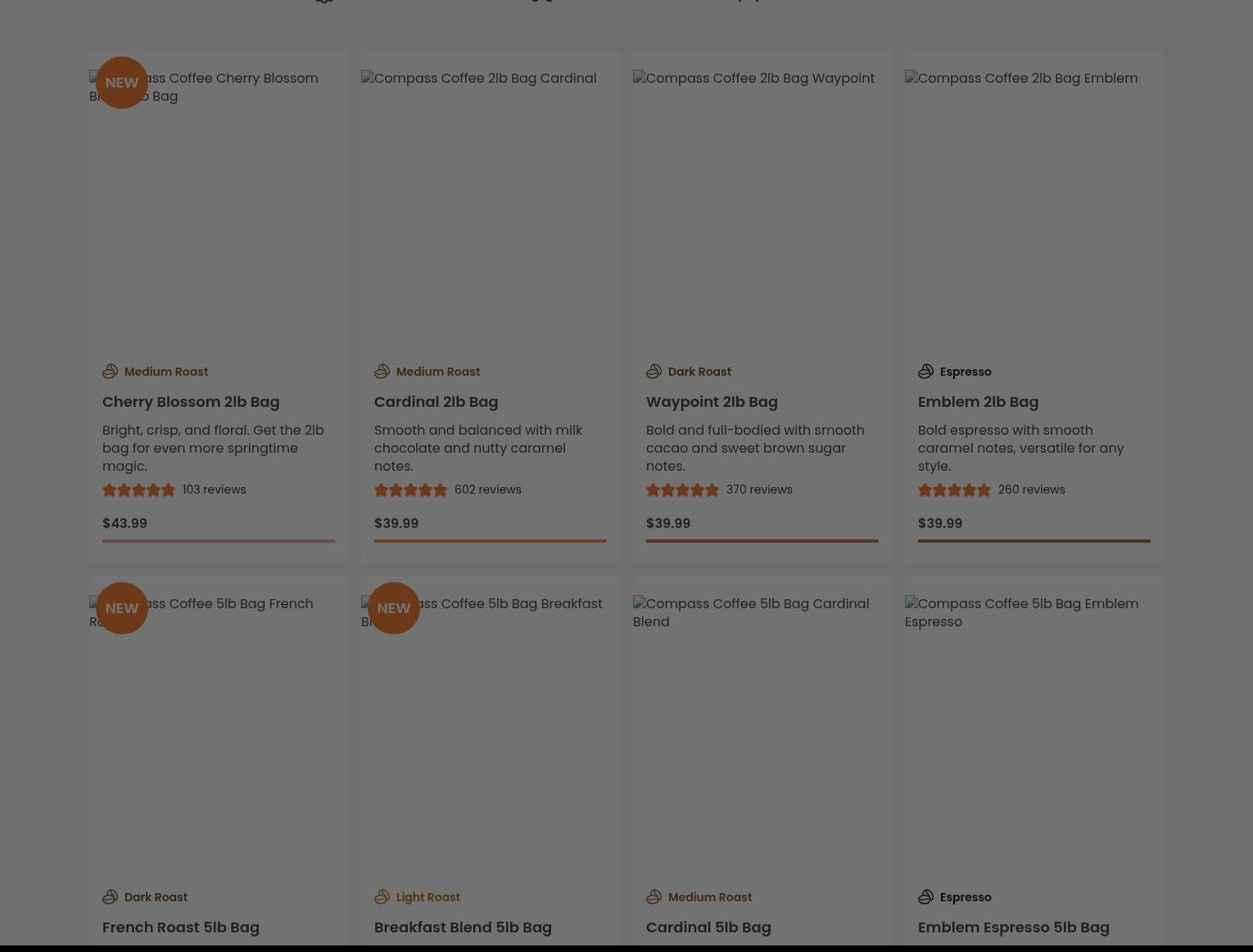Click the NEW badge on Cherry Blossom 2lb Bag

[x=122, y=83]
